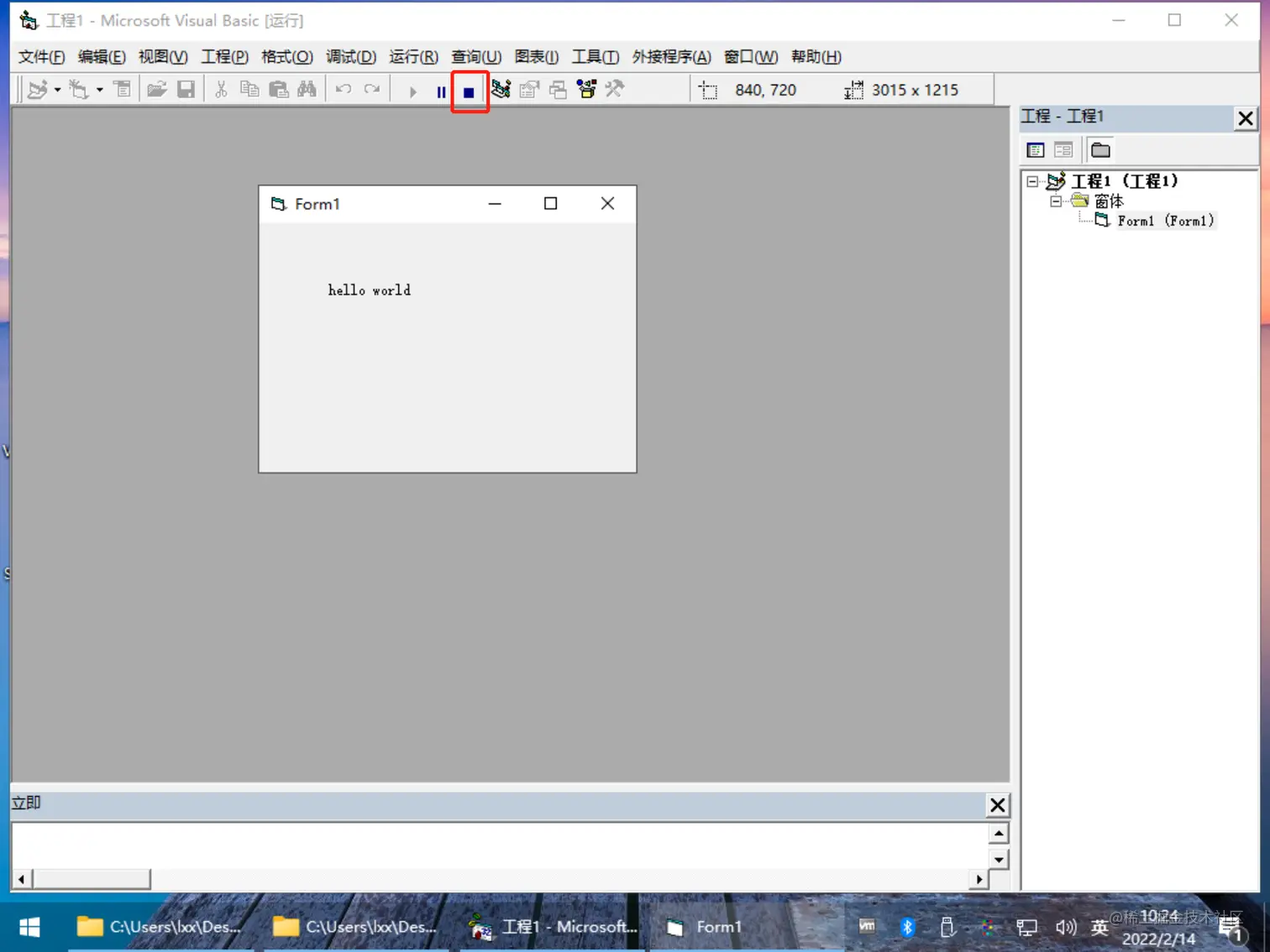1270x952 pixels.
Task: Stop the running program with End button
Action: pos(470,92)
